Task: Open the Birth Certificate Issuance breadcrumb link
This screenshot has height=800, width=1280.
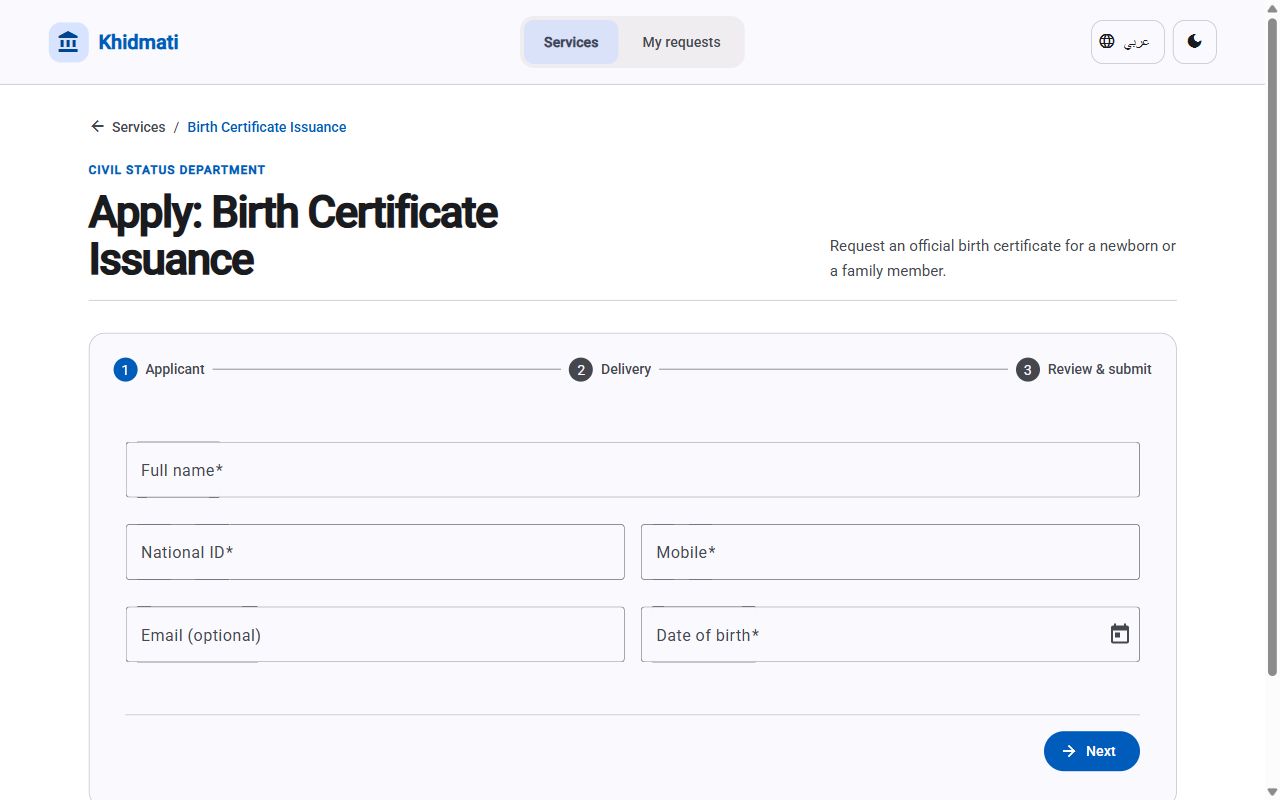Action: (x=267, y=127)
